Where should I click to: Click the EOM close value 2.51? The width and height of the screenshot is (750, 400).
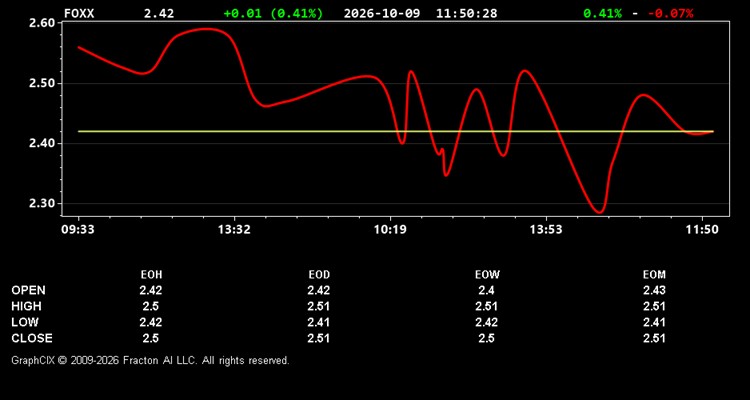654,338
